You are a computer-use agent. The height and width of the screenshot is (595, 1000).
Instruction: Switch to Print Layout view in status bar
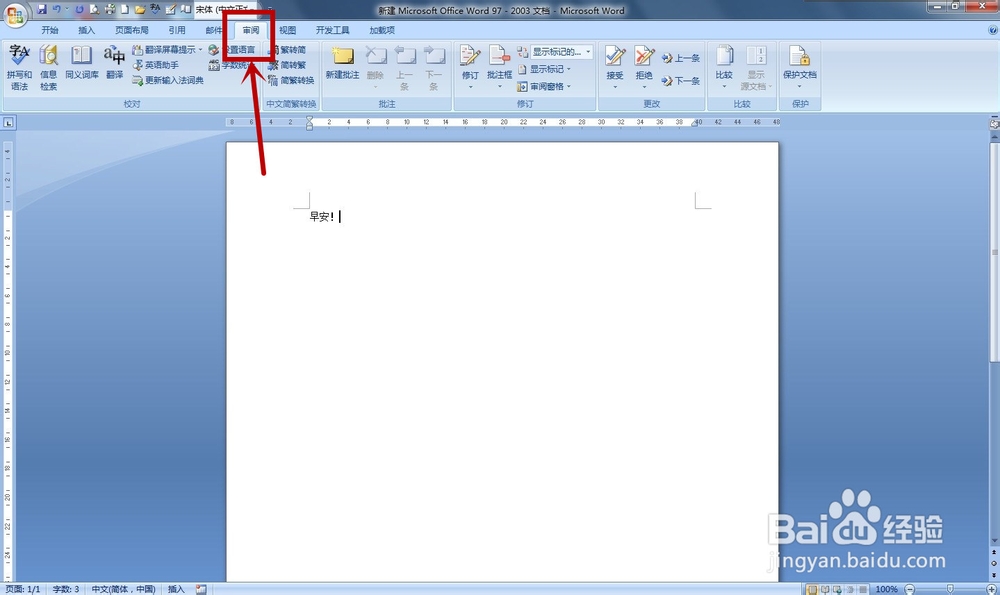(812, 589)
